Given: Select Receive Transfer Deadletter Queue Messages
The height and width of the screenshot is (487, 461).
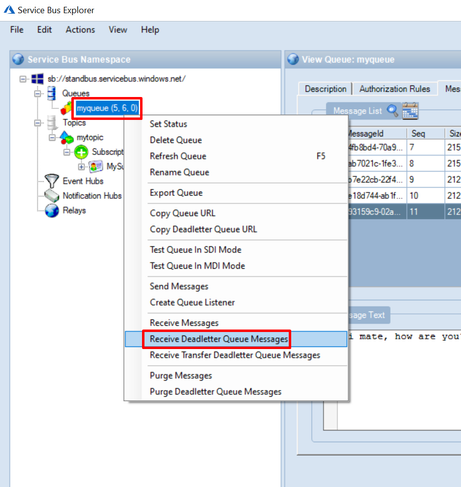Looking at the screenshot, I should (236, 355).
